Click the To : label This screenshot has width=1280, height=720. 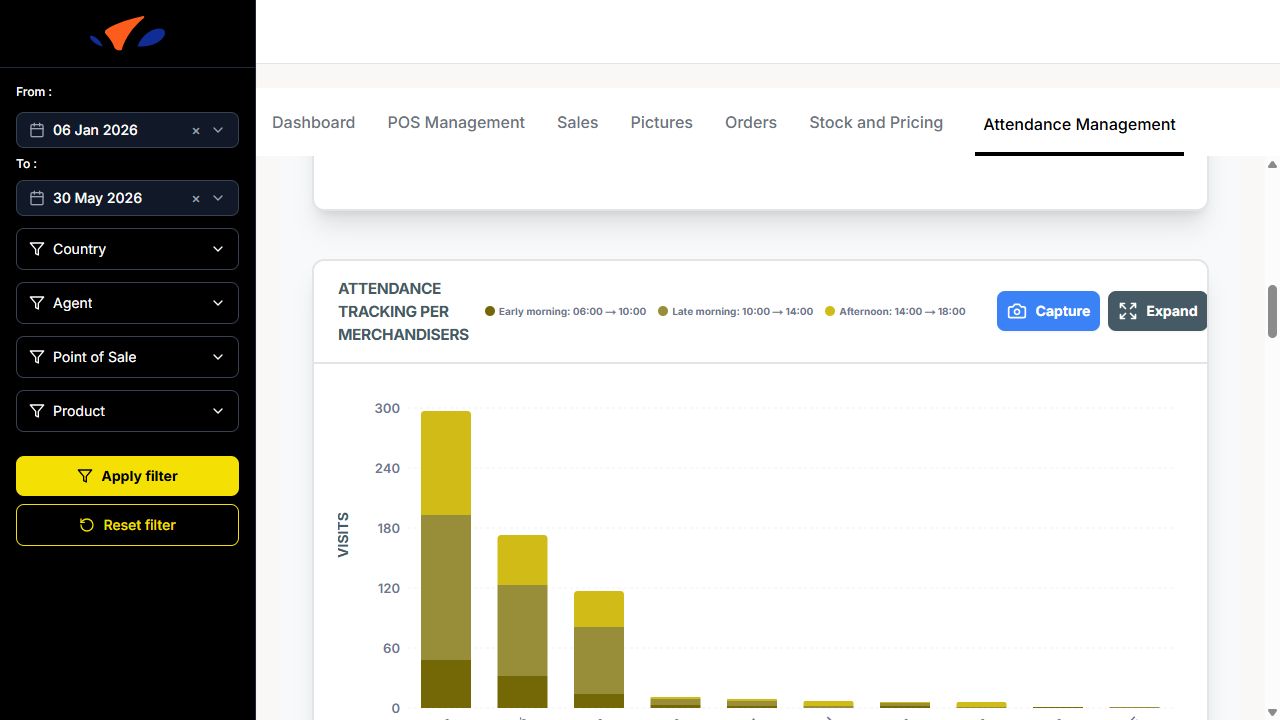pos(27,163)
